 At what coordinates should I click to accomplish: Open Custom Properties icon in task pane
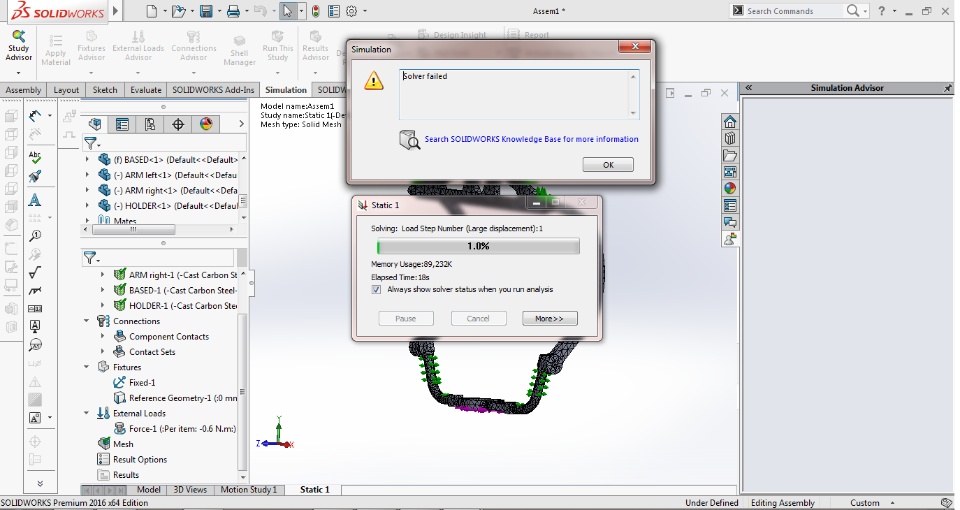point(730,205)
